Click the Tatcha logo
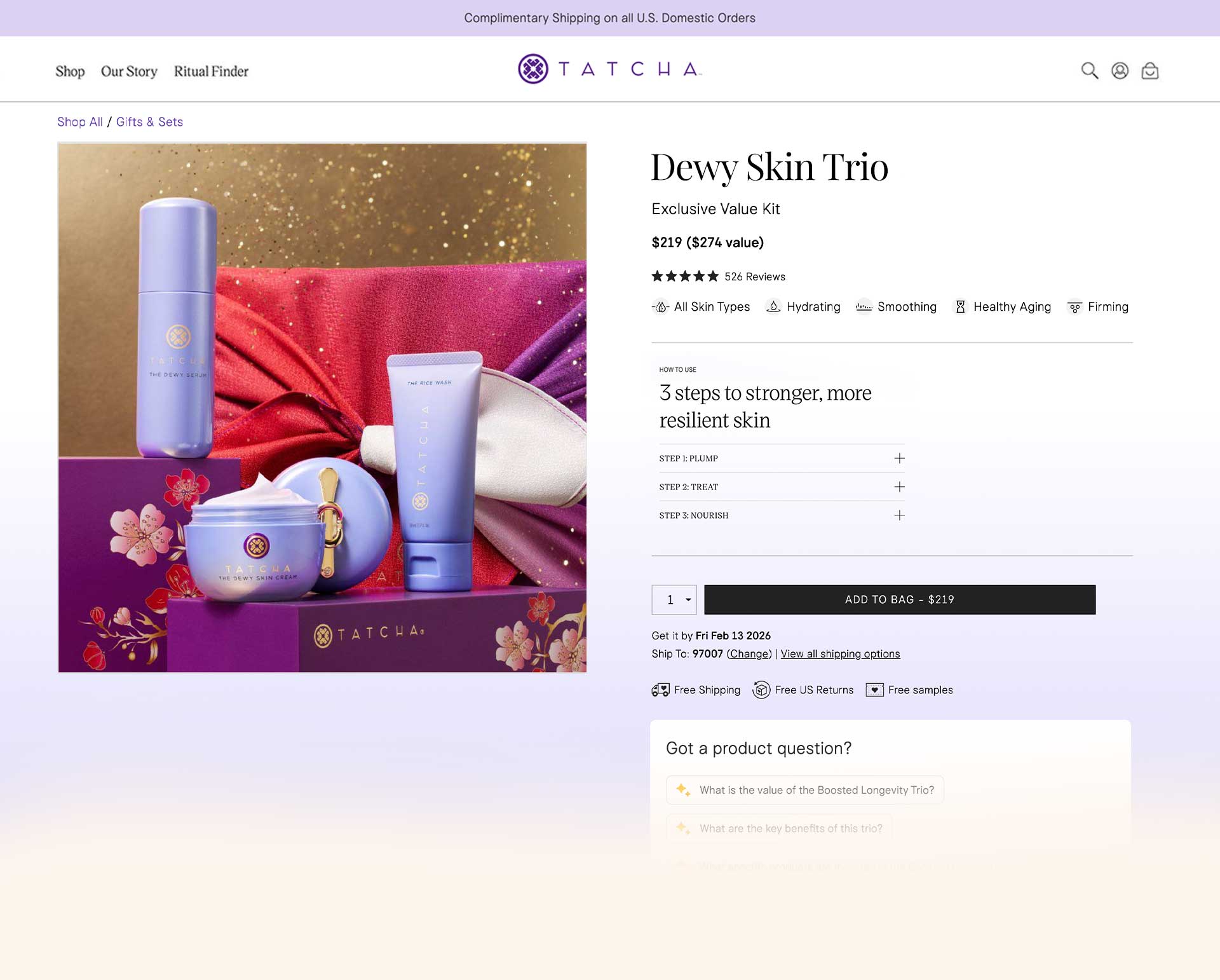 tap(609, 69)
